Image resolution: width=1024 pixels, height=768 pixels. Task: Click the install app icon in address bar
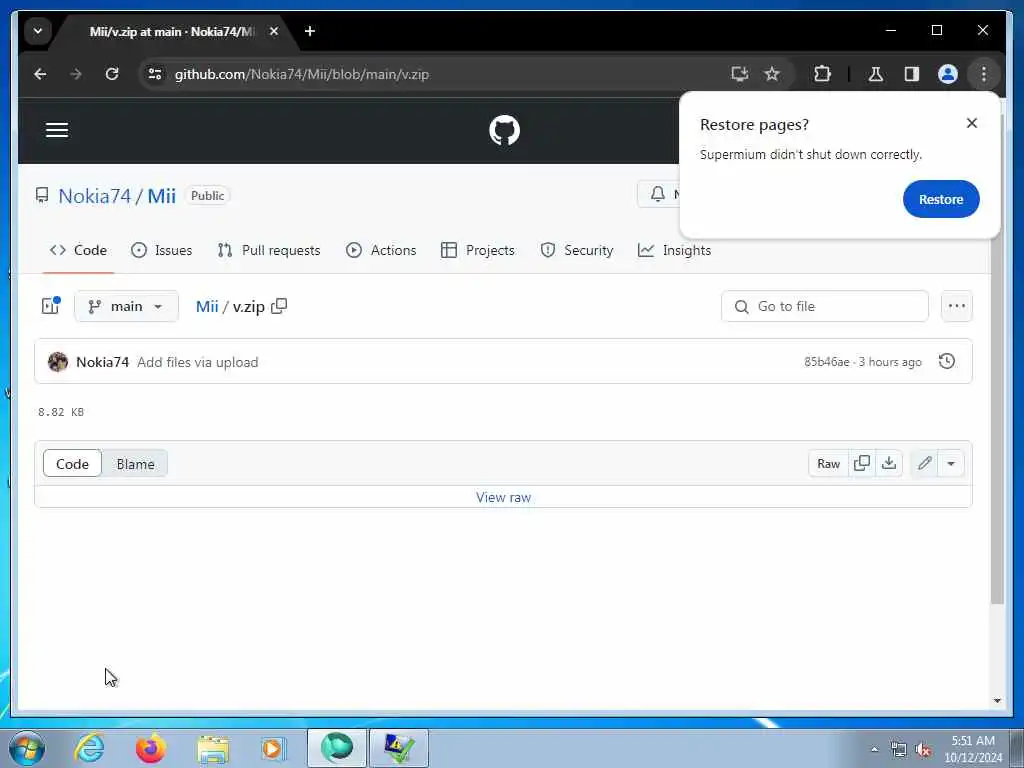pos(739,74)
